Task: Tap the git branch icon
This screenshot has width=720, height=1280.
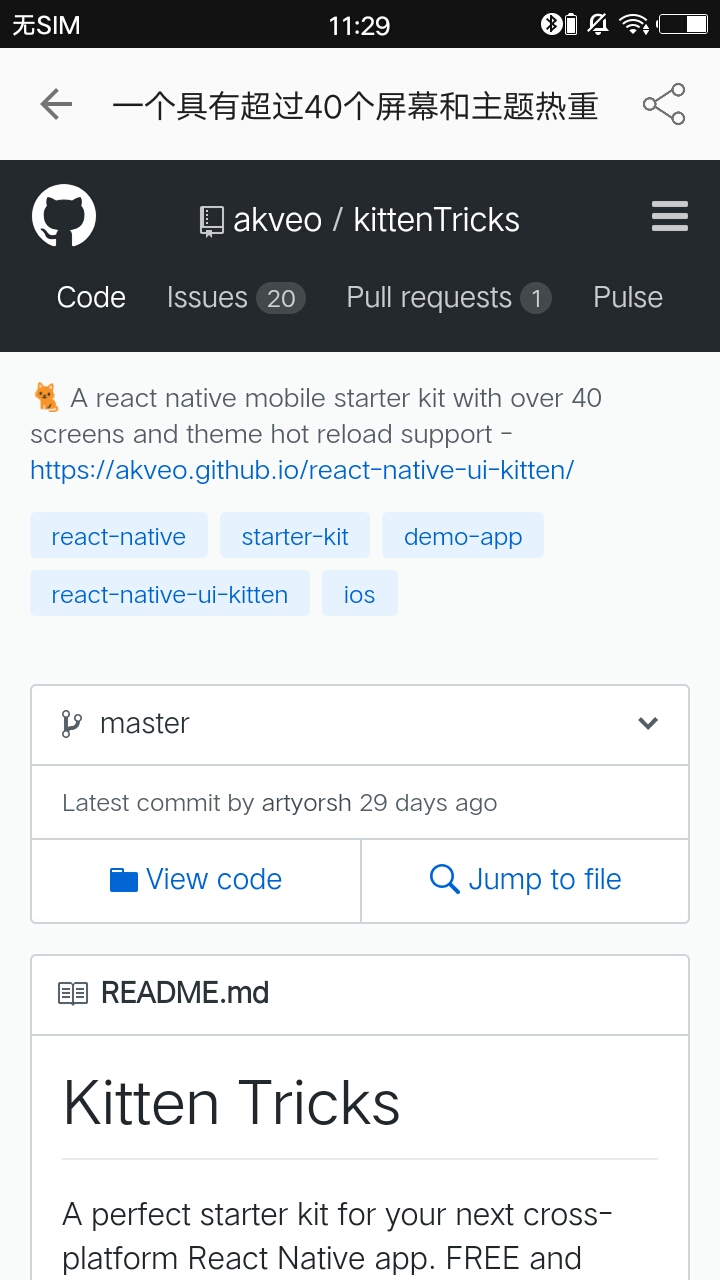Action: coord(71,724)
